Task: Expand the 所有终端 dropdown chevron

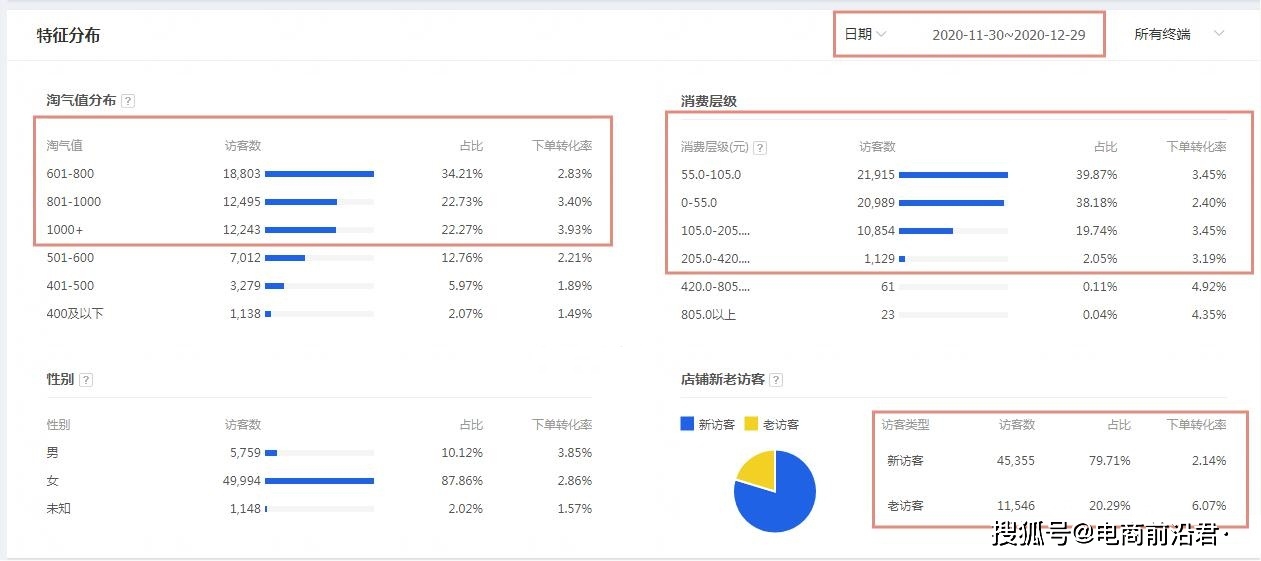Action: click(1219, 34)
